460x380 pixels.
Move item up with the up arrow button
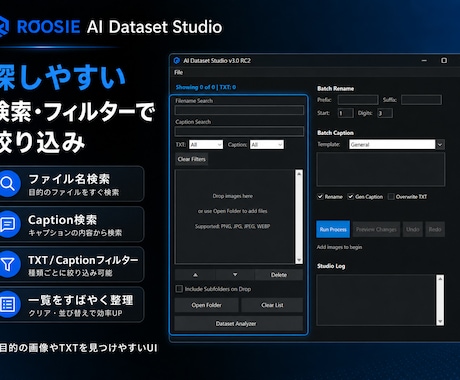click(195, 275)
